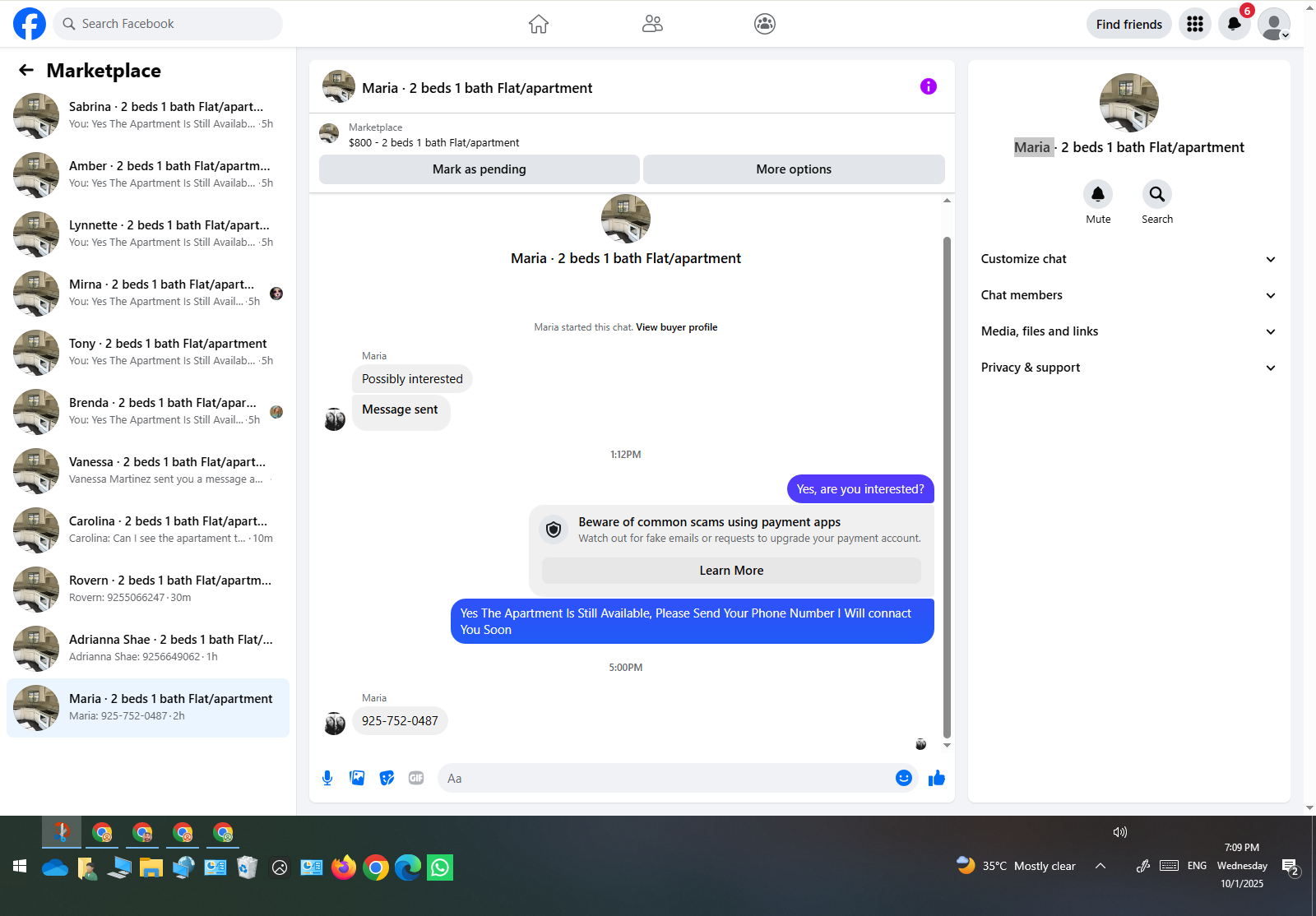Click the back arrow beside Marketplace
Image resolution: width=1316 pixels, height=916 pixels.
[x=26, y=71]
